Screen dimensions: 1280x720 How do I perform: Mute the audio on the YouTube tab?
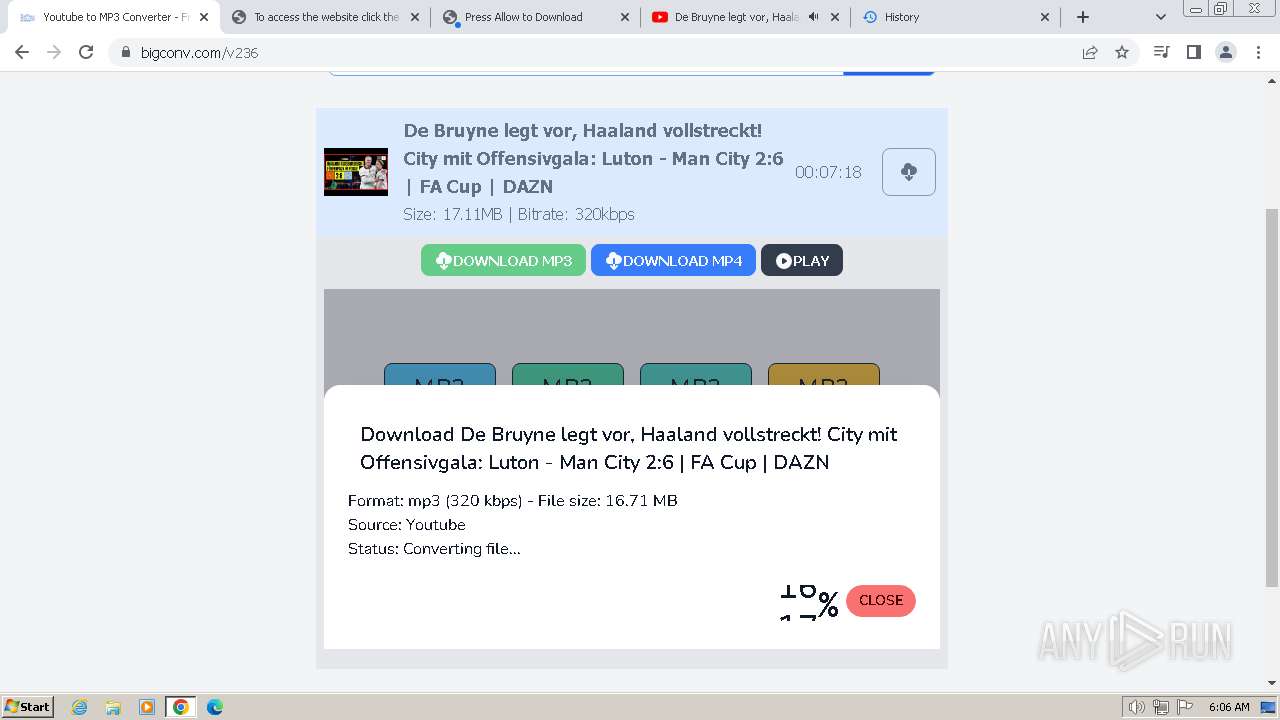click(x=813, y=17)
